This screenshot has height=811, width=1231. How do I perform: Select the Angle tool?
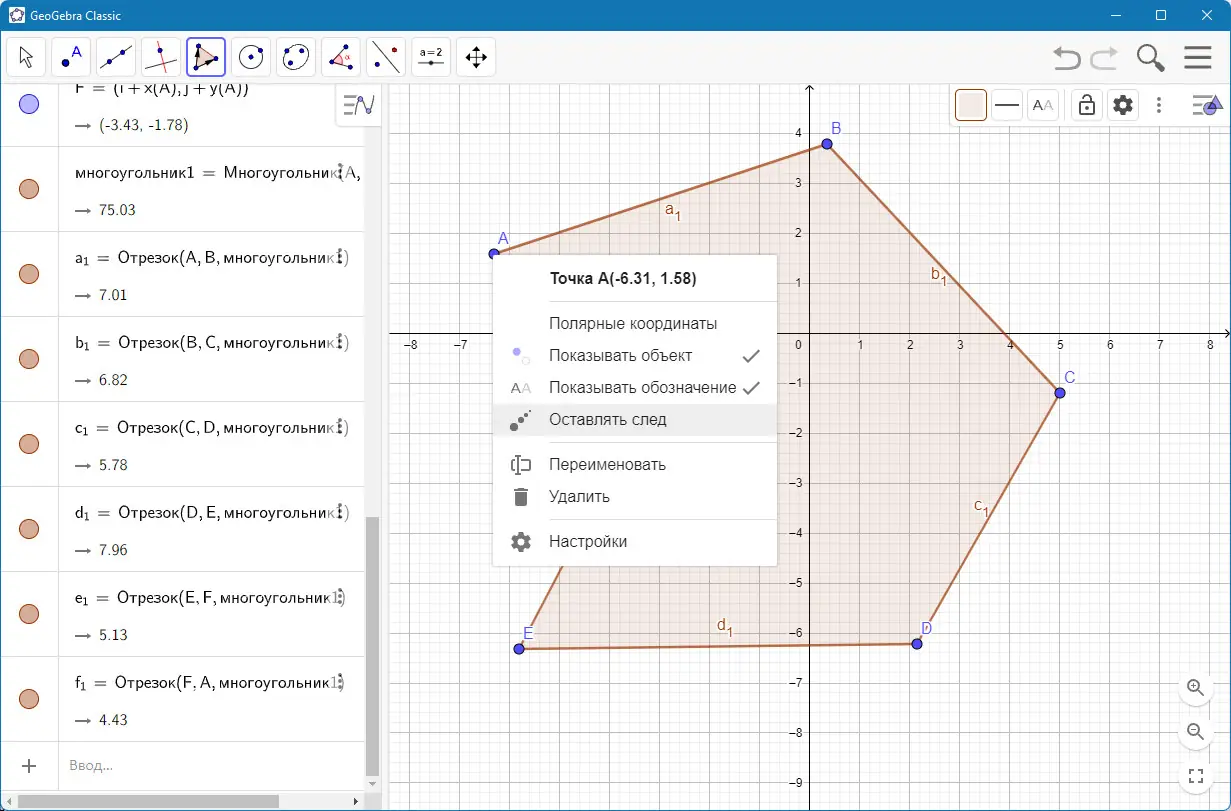(341, 58)
